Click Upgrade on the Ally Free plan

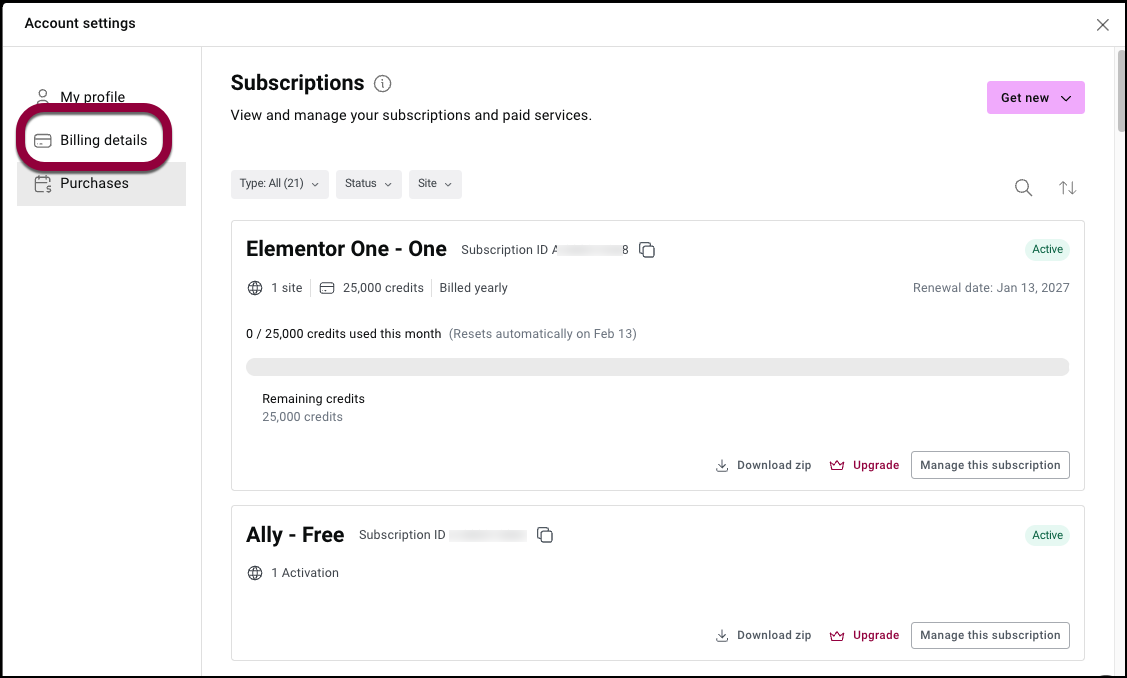click(x=865, y=635)
